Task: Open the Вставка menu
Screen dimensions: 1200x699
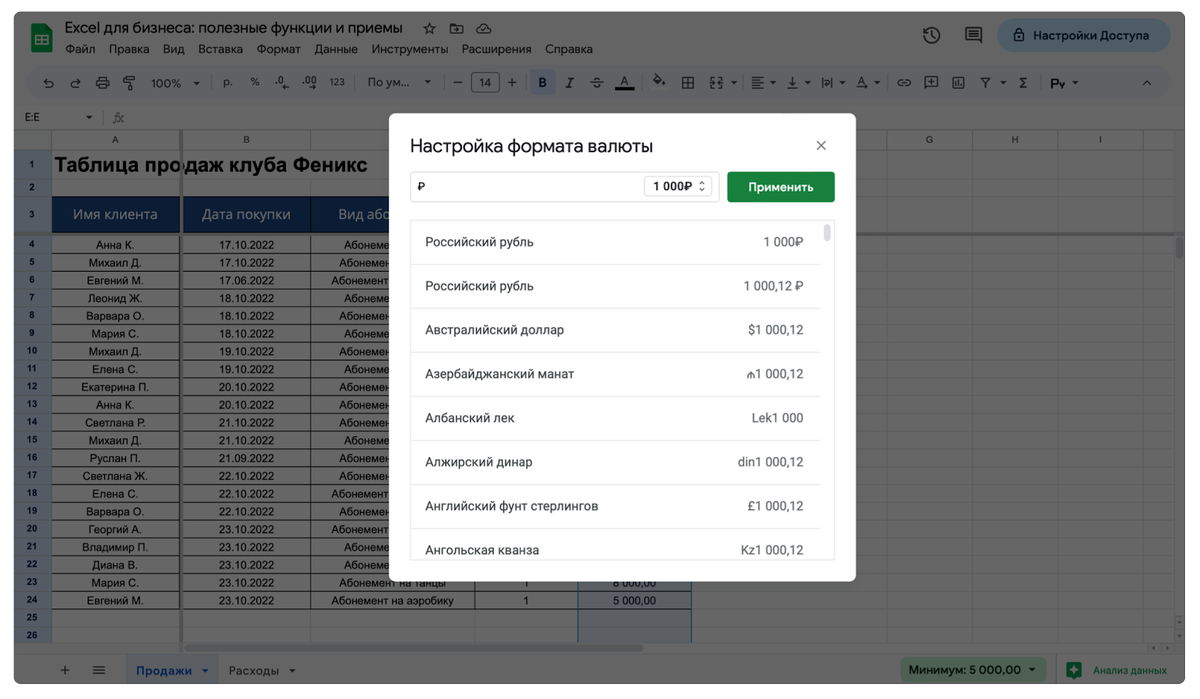Action: [220, 49]
